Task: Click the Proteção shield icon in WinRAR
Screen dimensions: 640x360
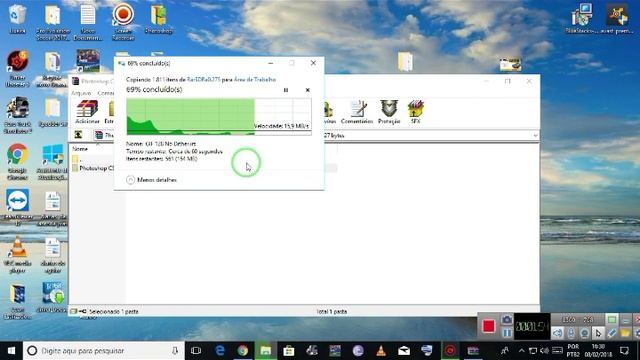Action: tap(389, 112)
